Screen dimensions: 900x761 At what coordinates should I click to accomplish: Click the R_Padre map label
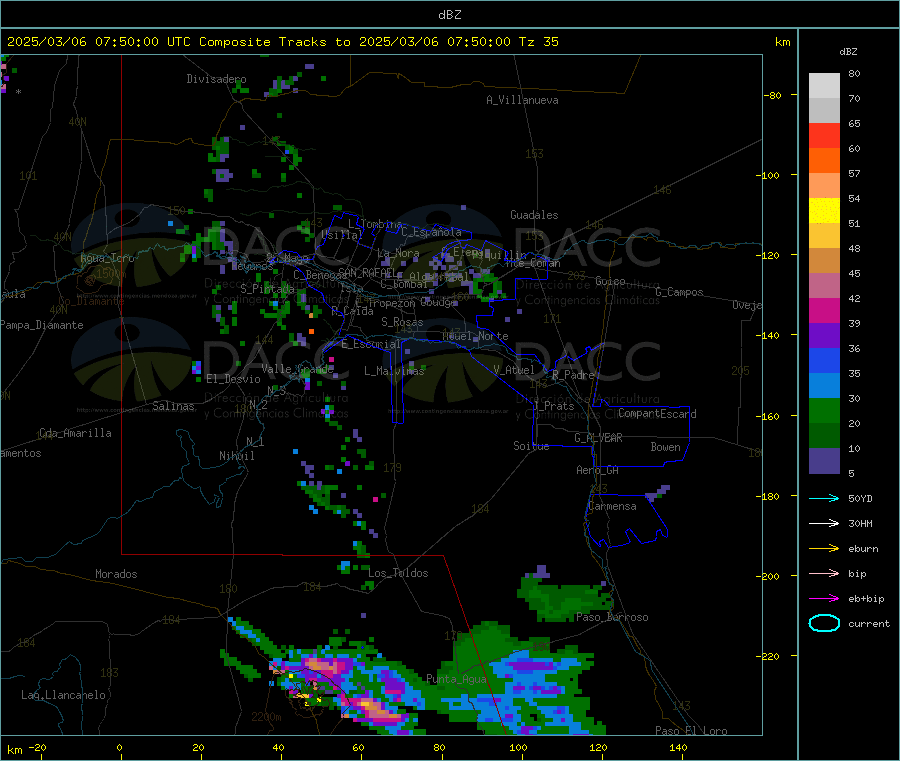573,375
